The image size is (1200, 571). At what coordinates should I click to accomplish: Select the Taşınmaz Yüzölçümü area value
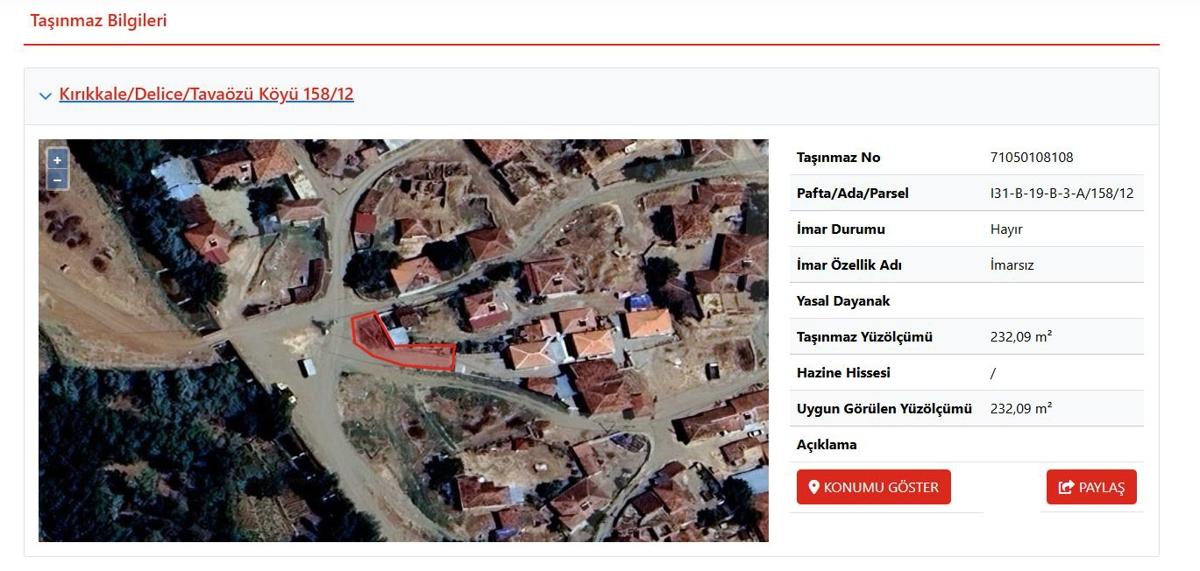pyautogui.click(x=1020, y=337)
